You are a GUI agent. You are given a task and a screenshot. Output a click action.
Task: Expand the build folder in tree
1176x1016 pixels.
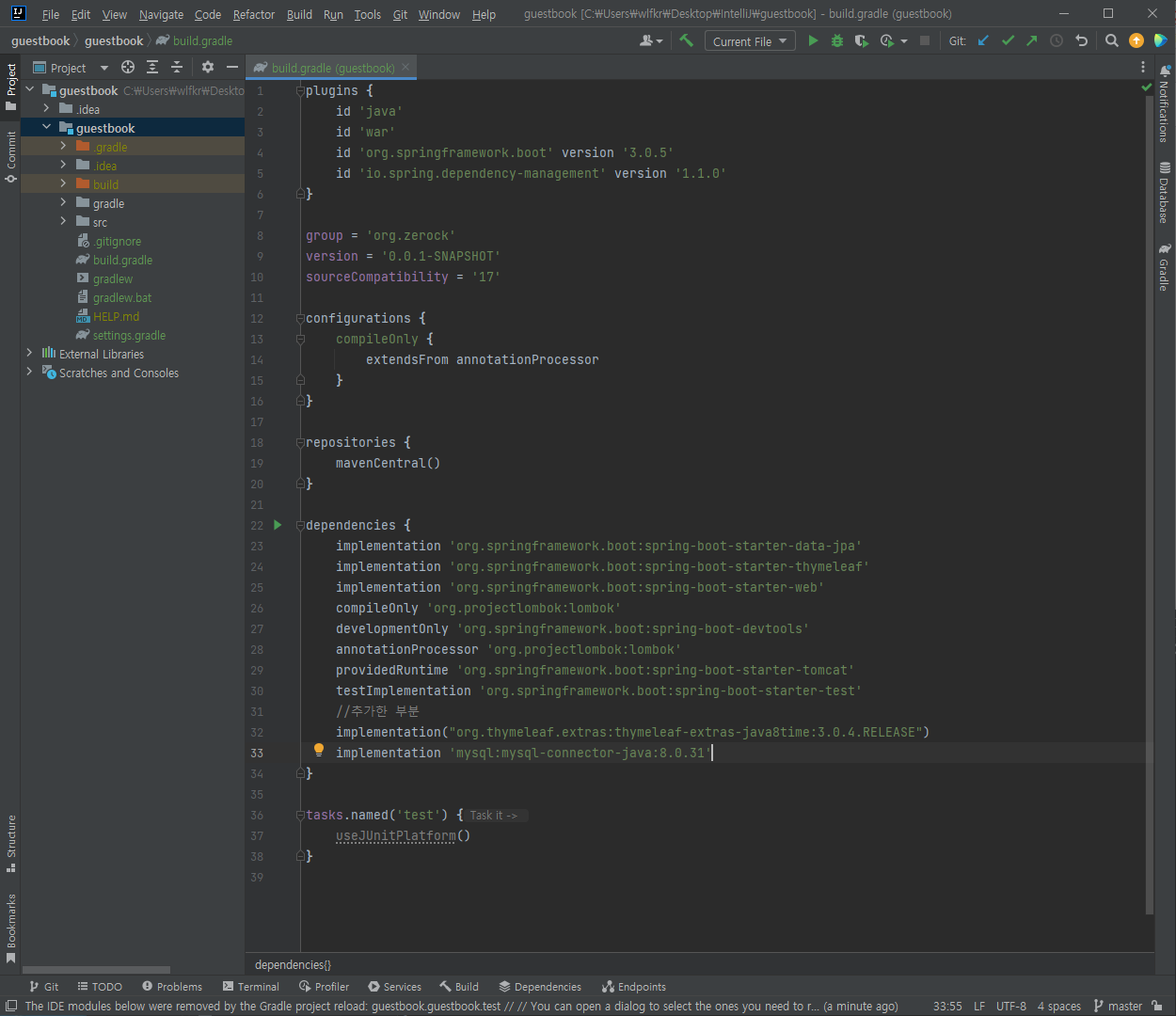(x=63, y=183)
